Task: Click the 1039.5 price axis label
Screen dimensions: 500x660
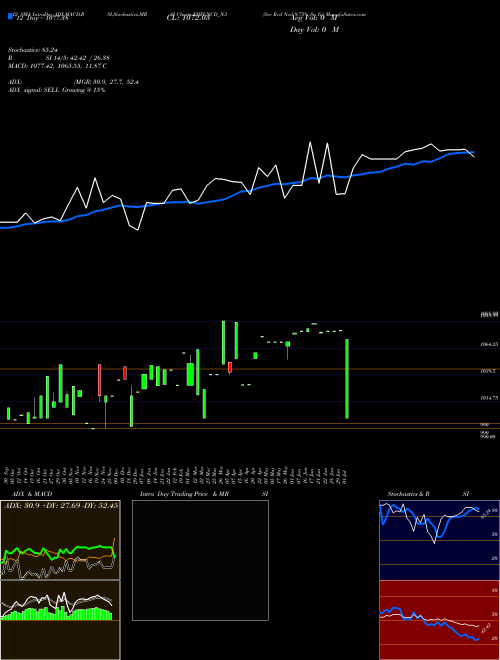Action: [x=488, y=371]
